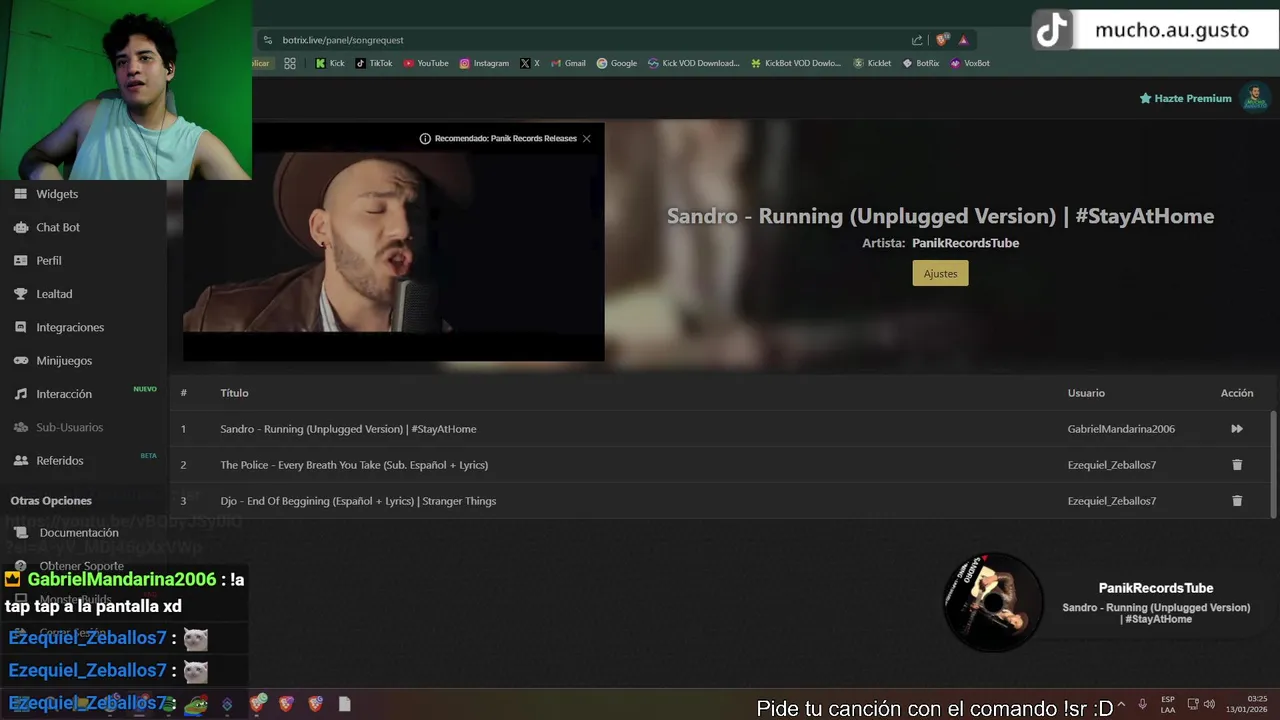Viewport: 1280px width, 720px height.
Task: Open the TikTok bookmark
Action: click(374, 63)
